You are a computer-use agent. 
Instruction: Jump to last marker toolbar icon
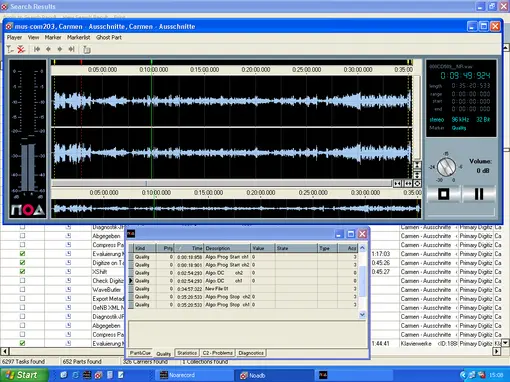coord(71,49)
